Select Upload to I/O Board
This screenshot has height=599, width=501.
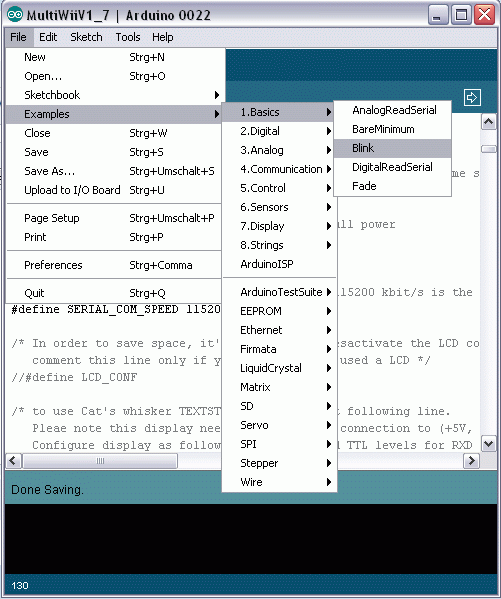coord(114,190)
